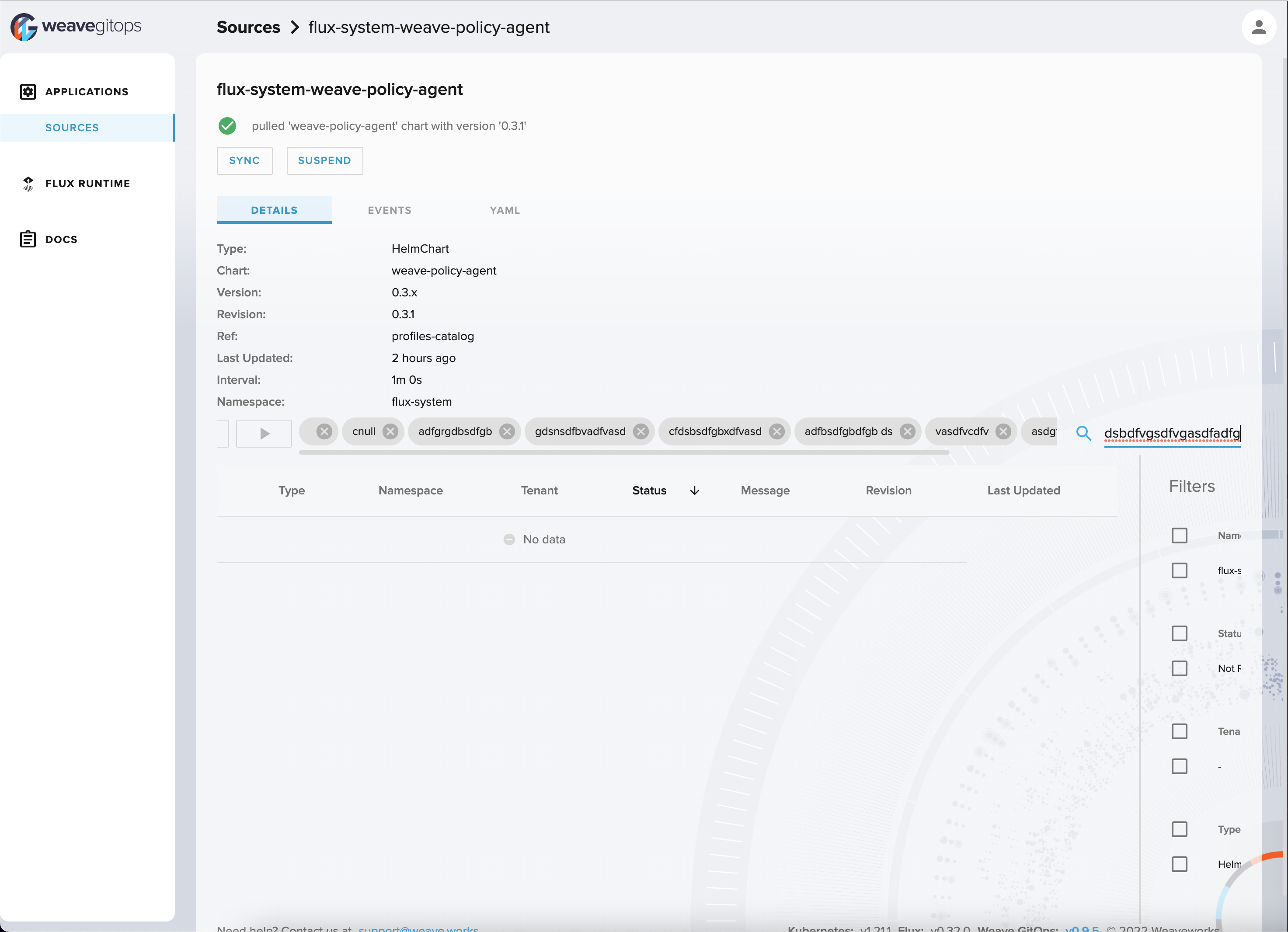
Task: Click the Sync button
Action: (x=245, y=161)
